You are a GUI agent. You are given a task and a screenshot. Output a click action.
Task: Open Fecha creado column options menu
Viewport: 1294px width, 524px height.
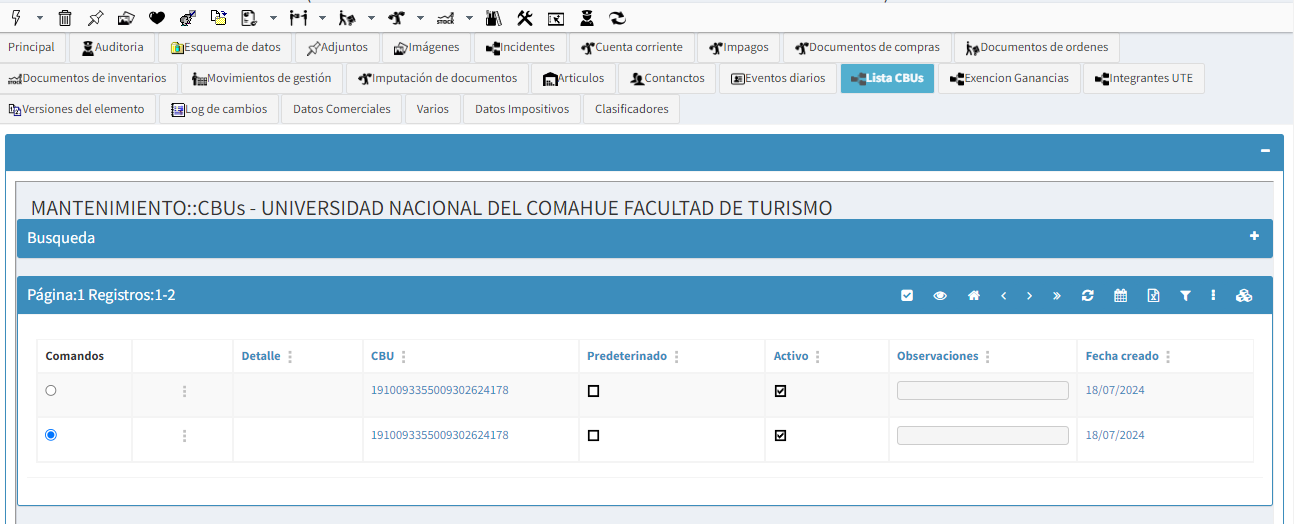pos(1168,356)
